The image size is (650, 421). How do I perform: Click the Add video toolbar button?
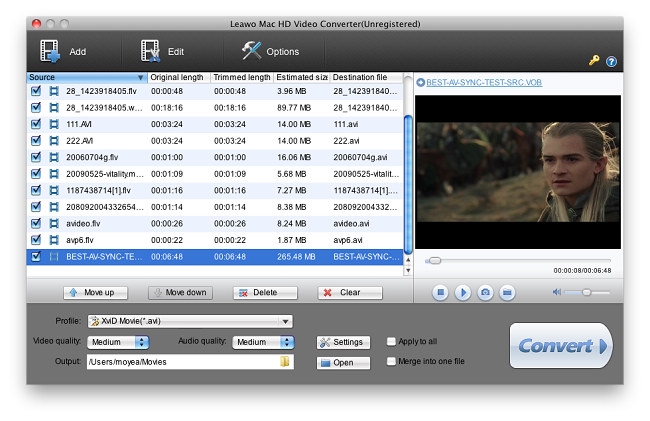(x=63, y=51)
